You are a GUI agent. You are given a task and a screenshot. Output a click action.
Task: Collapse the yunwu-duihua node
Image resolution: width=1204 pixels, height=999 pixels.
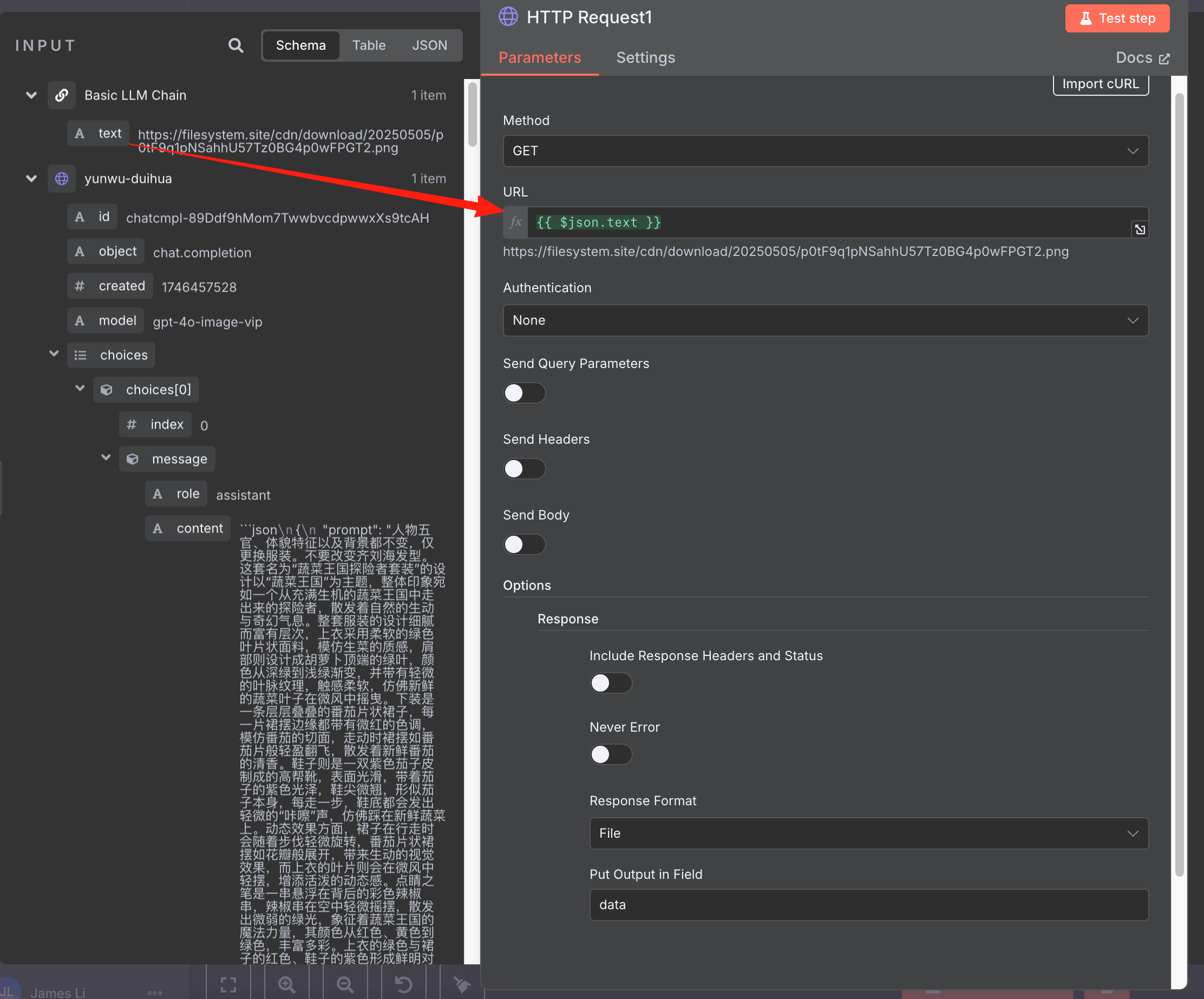[31, 179]
